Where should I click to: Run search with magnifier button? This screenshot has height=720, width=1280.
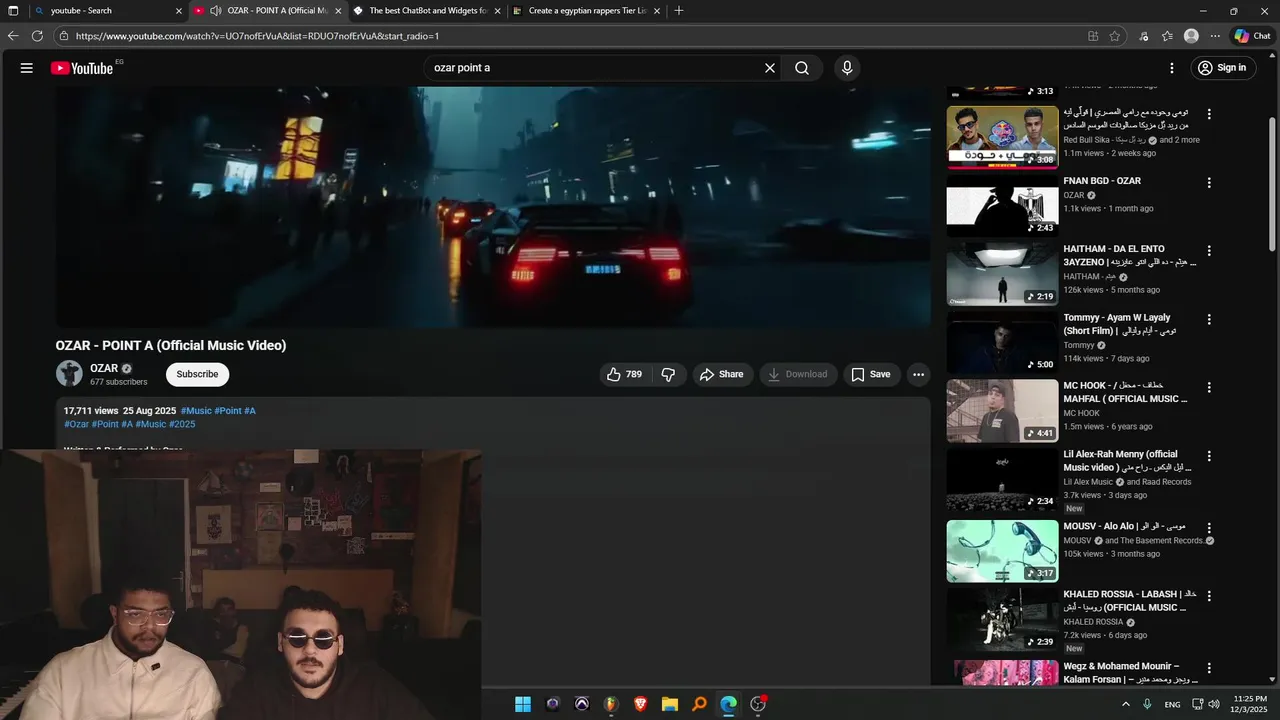click(x=802, y=68)
